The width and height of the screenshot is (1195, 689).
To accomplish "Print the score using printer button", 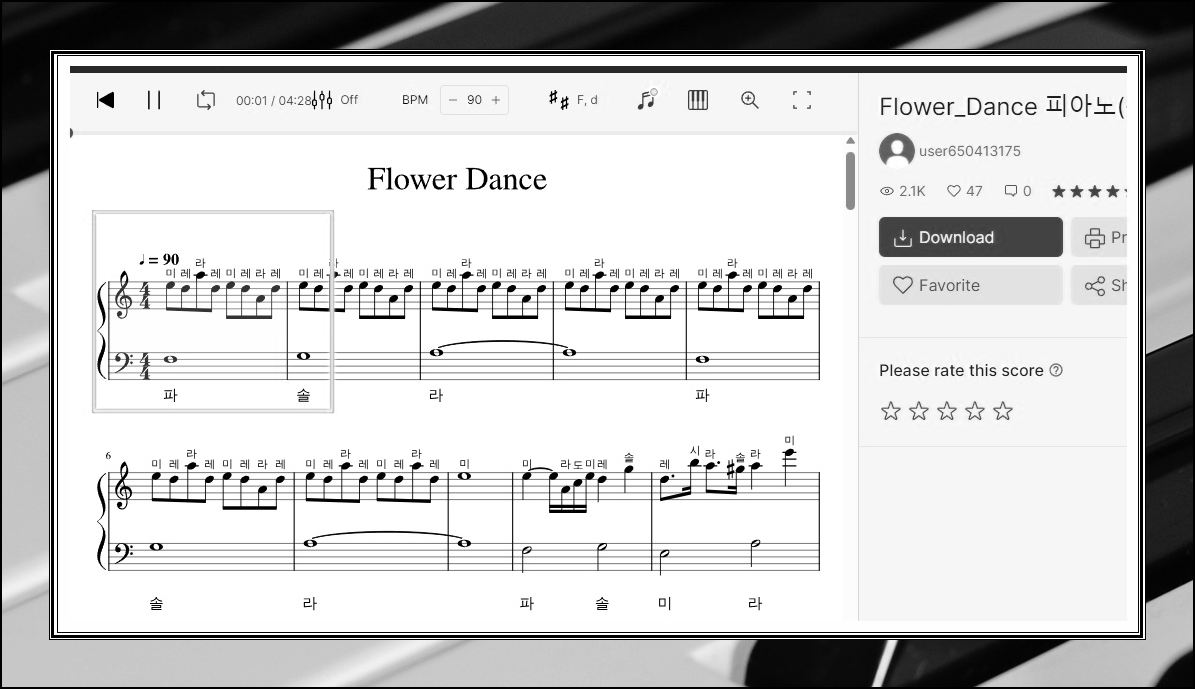I will point(1099,237).
